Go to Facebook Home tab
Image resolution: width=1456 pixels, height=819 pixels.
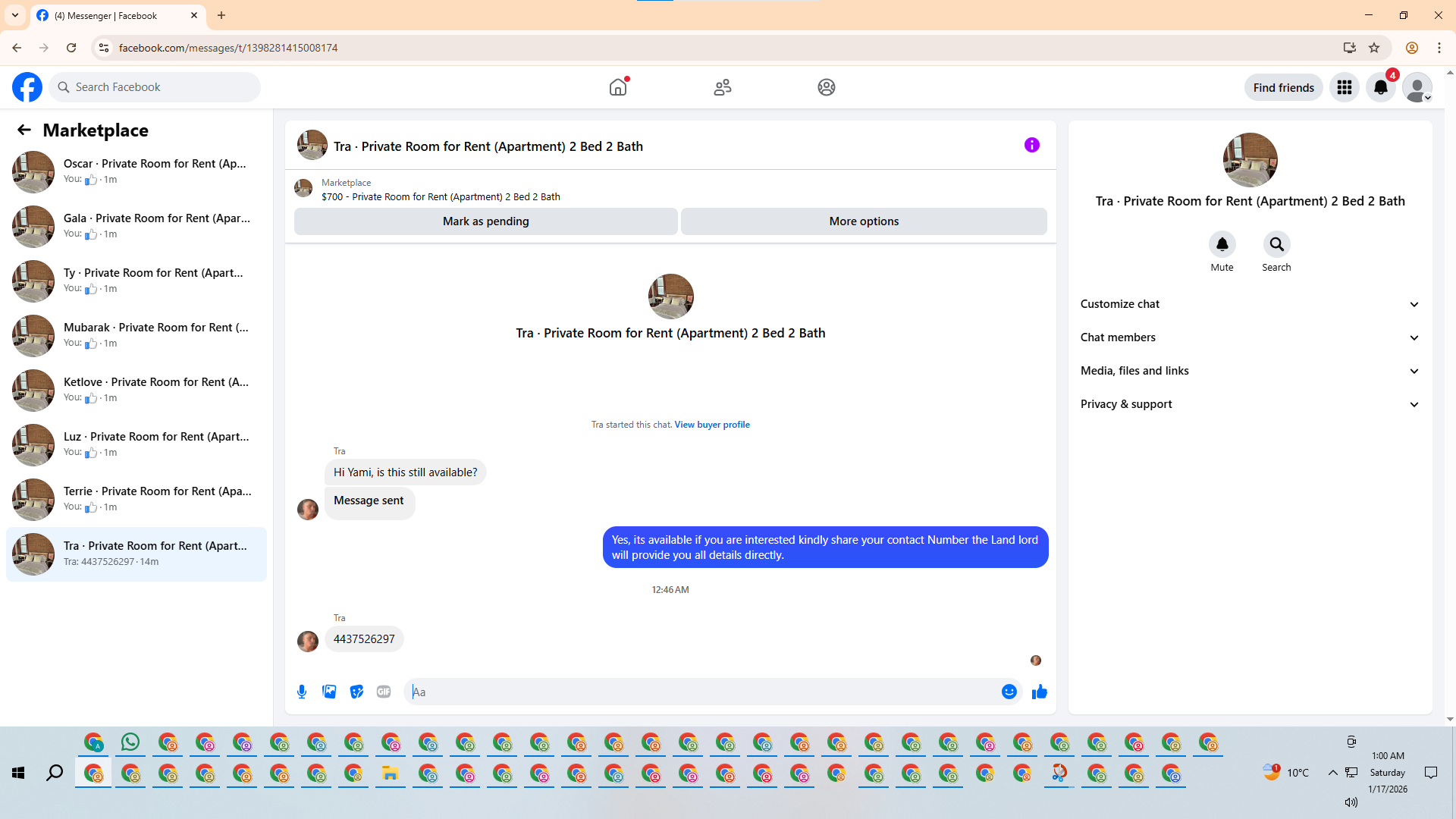(x=618, y=87)
